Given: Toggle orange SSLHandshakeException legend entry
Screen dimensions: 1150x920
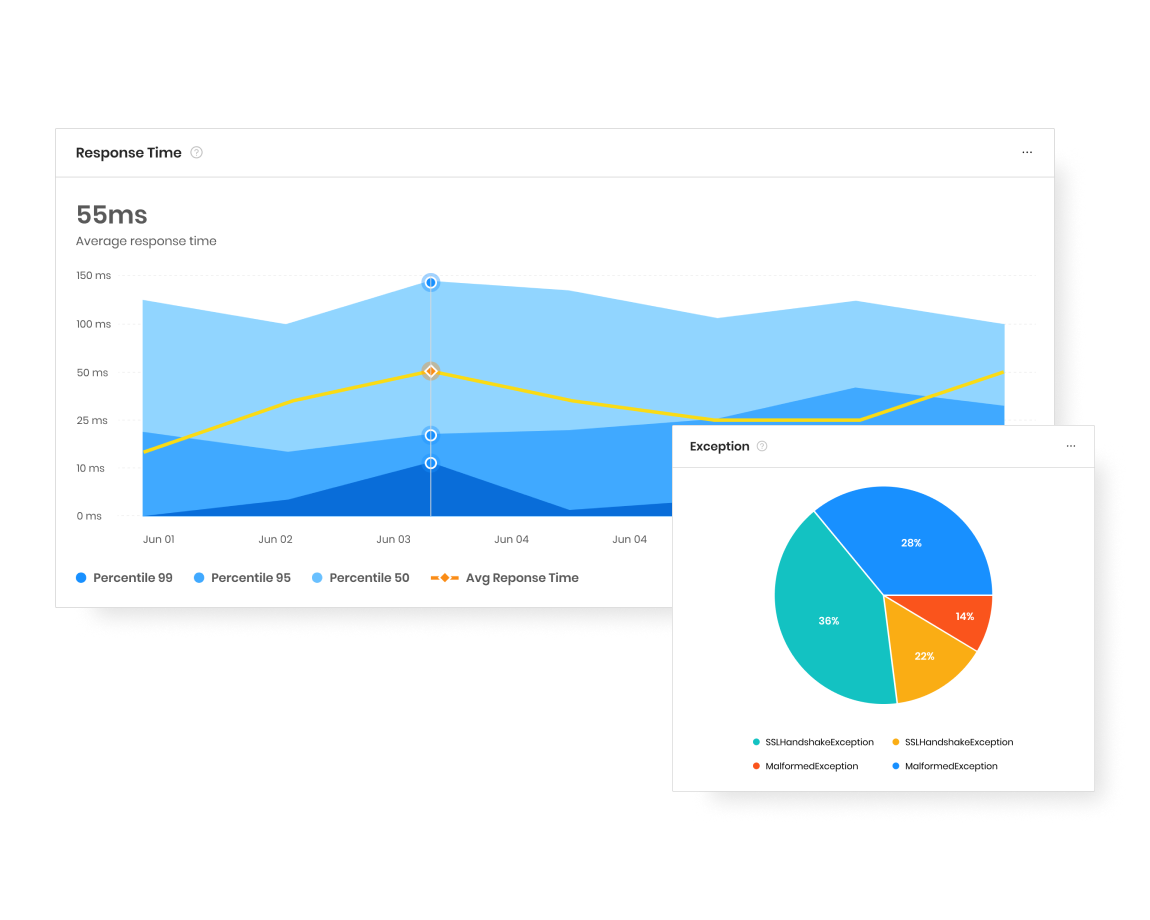Looking at the screenshot, I should (x=953, y=742).
